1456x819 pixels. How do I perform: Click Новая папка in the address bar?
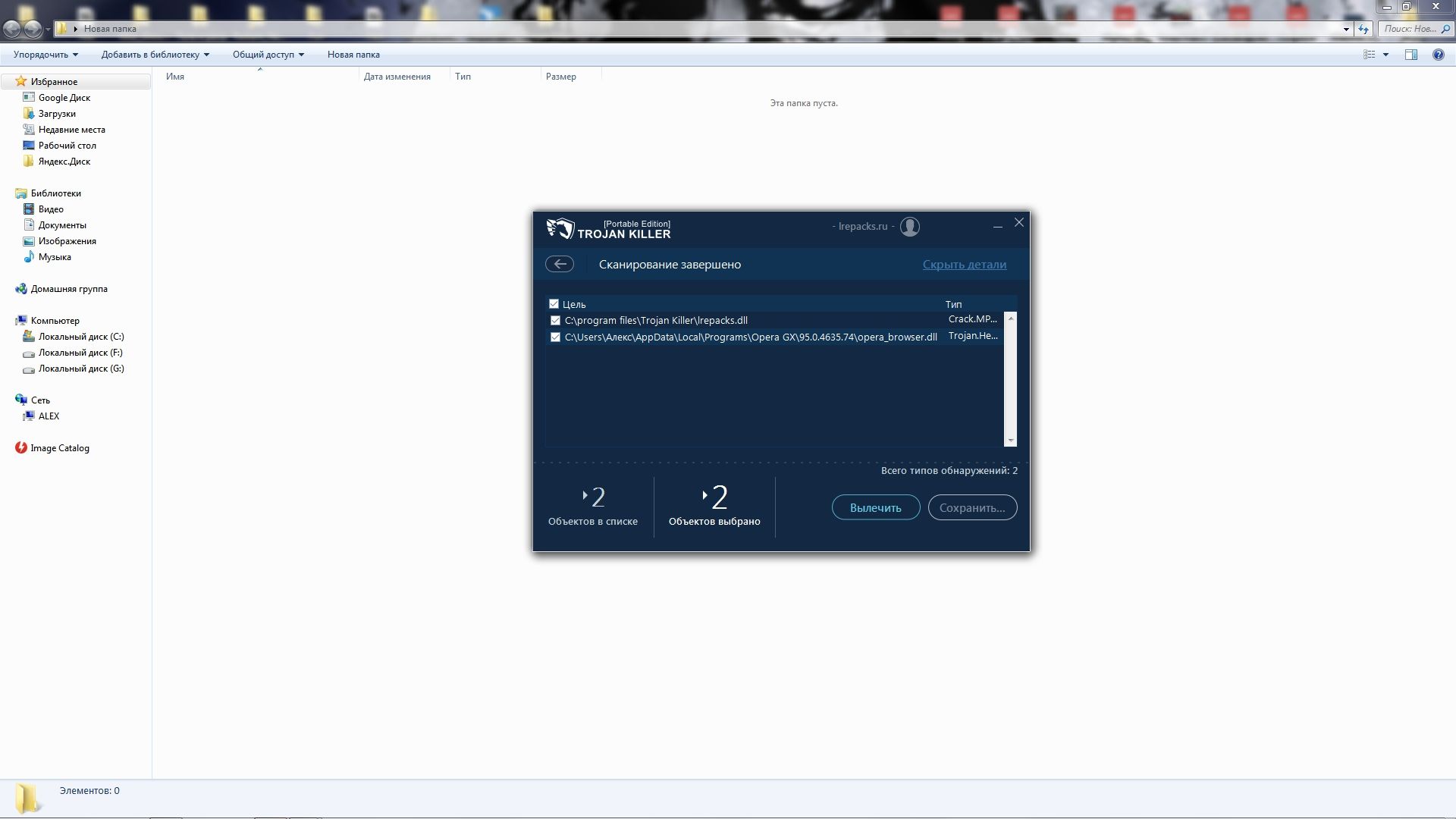coord(110,29)
